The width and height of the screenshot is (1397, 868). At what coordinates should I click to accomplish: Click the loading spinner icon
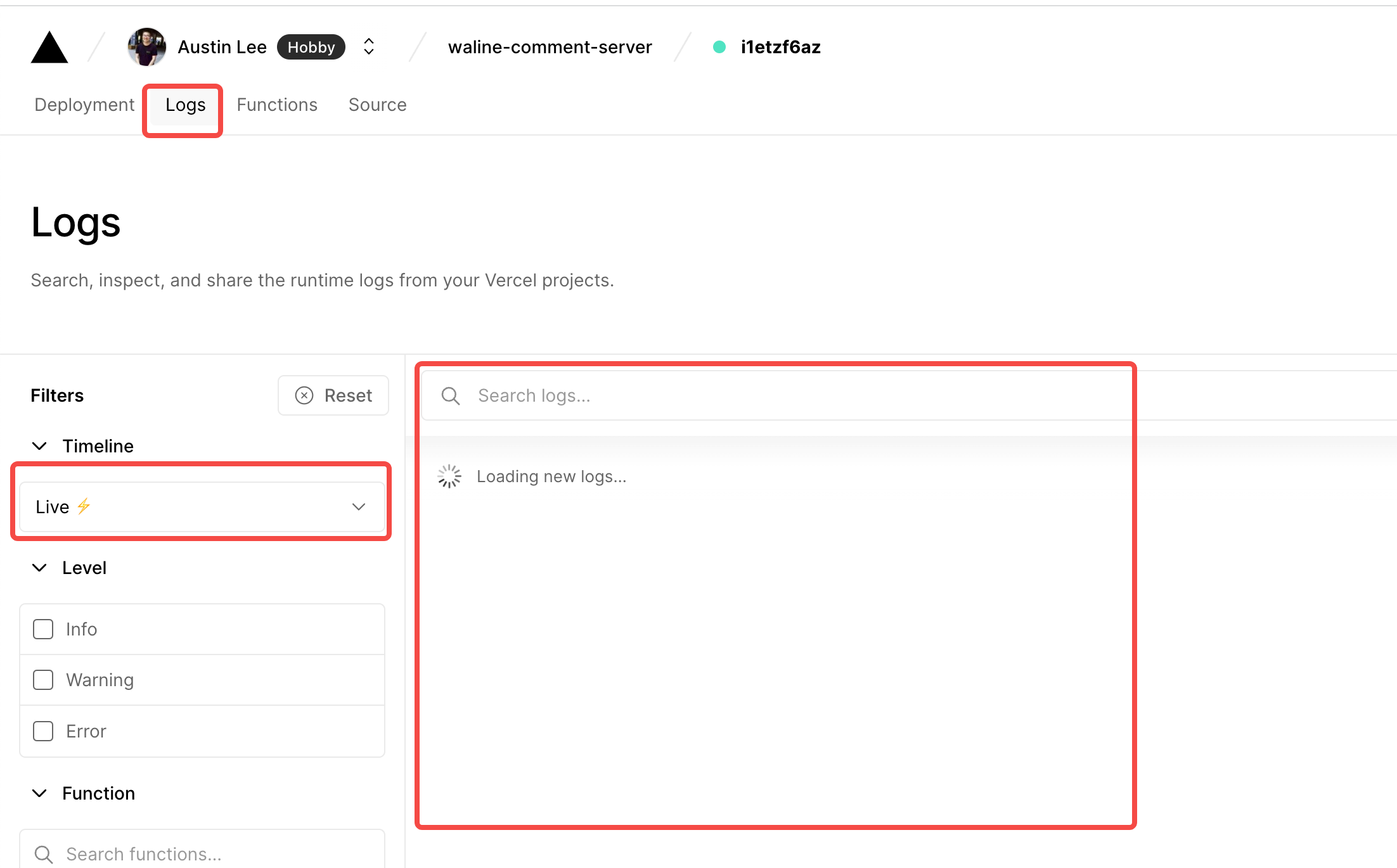[449, 475]
